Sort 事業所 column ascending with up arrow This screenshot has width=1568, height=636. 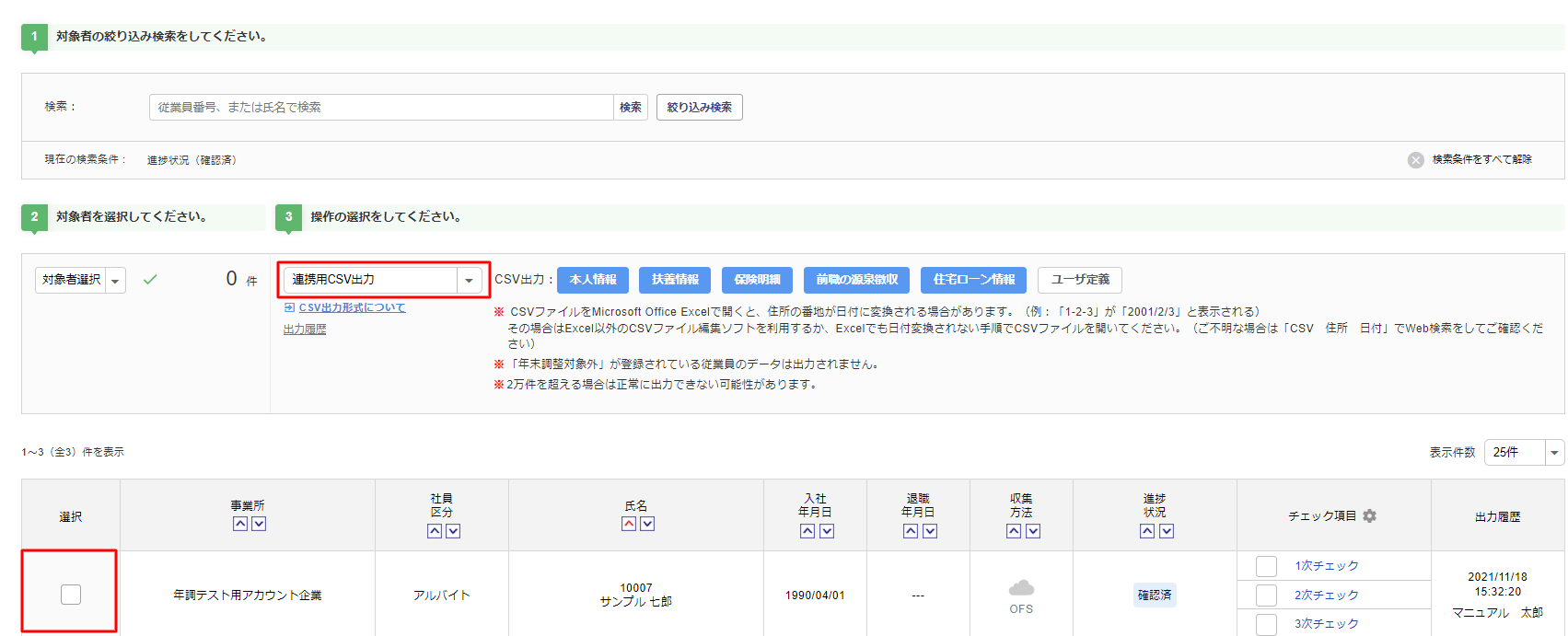tap(240, 524)
